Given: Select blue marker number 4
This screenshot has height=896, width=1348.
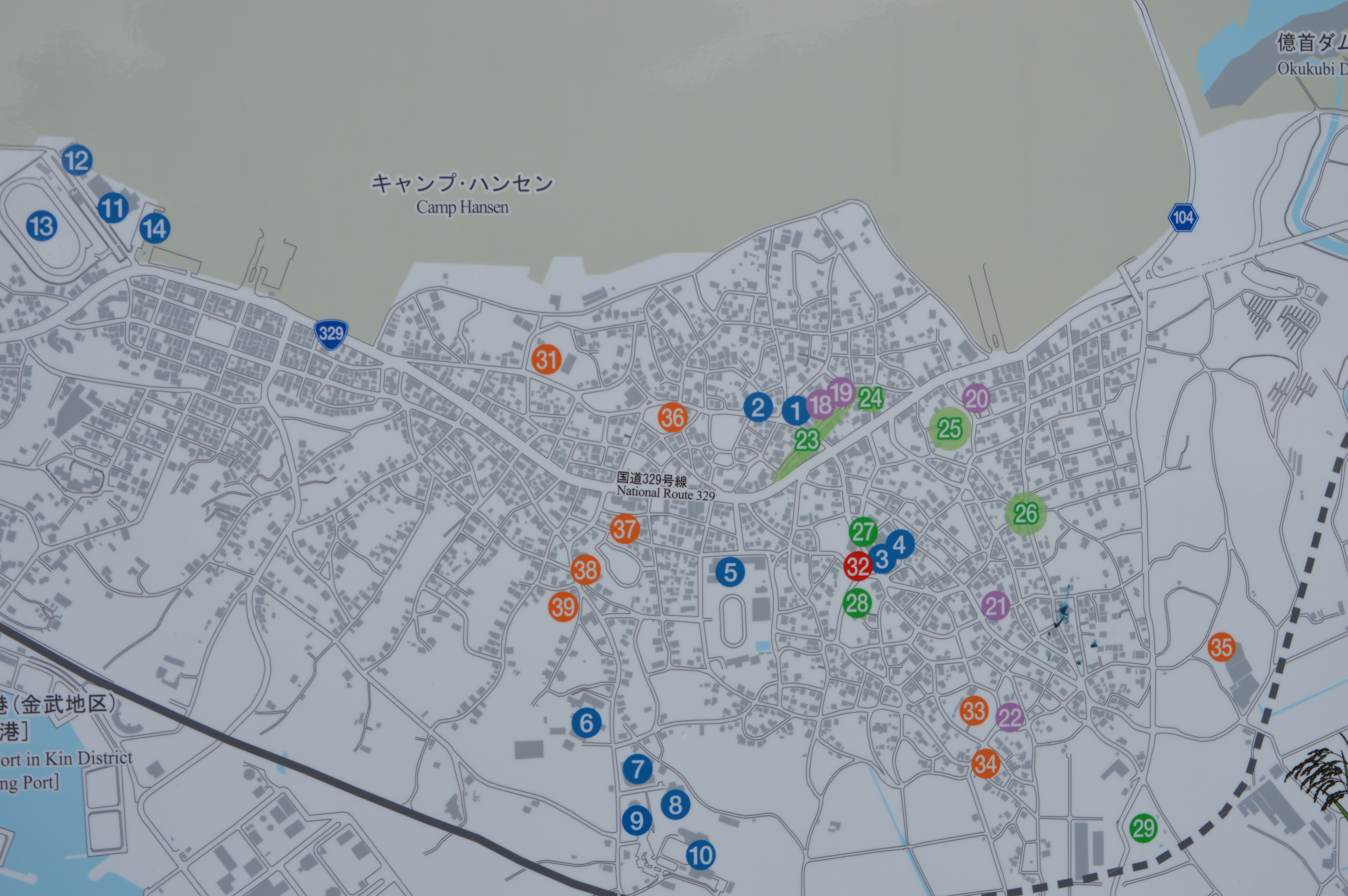Looking at the screenshot, I should click(900, 544).
